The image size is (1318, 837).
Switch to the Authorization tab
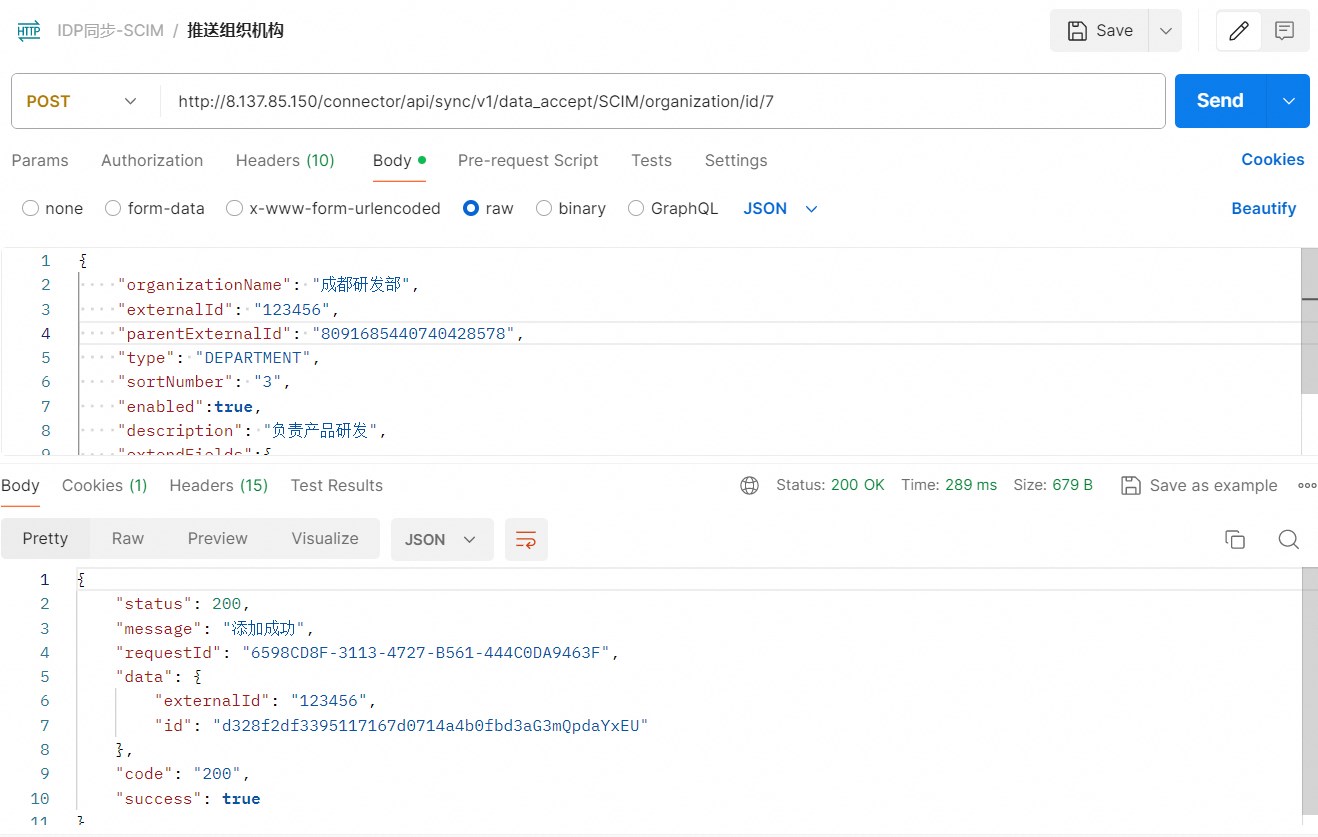[x=152, y=161]
